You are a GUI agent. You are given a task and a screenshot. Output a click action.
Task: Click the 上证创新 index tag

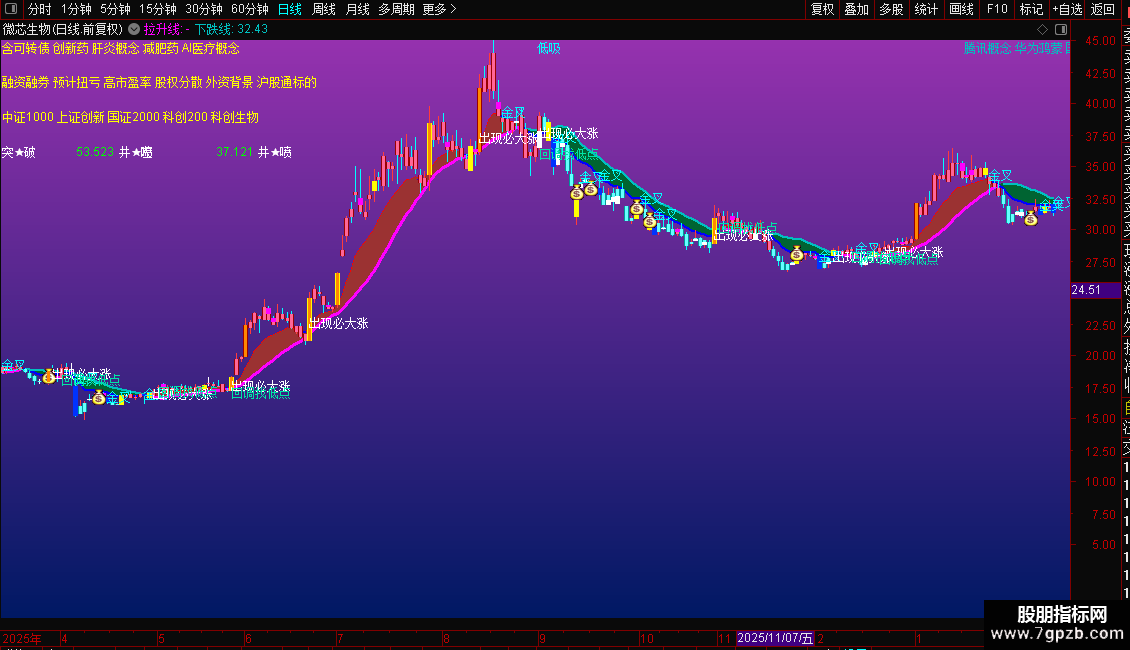tap(80, 117)
